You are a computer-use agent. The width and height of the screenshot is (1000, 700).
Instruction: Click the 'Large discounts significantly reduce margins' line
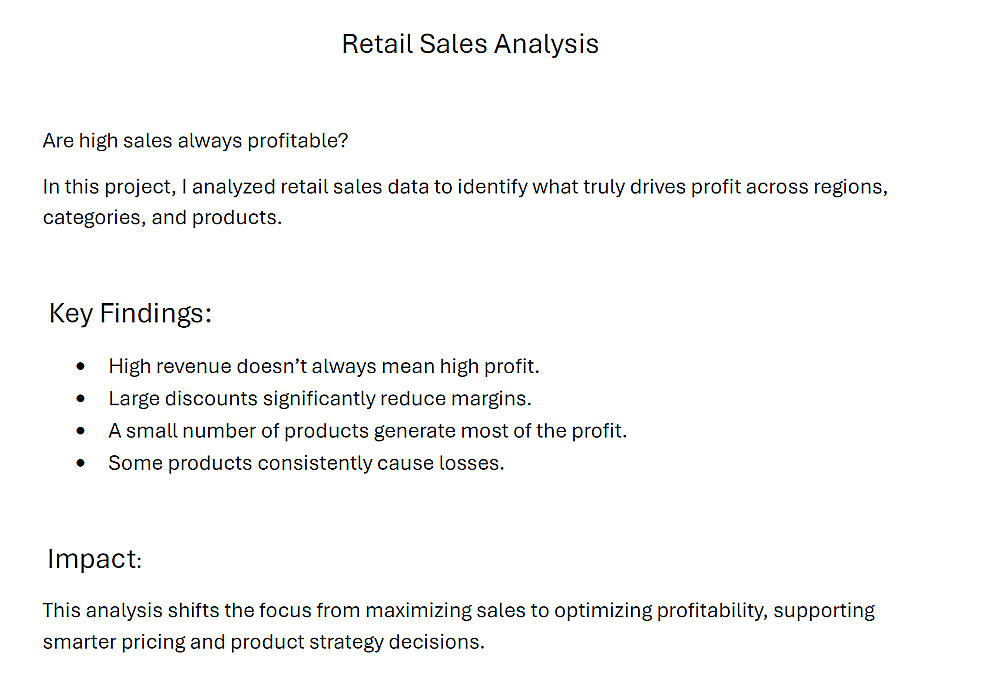coord(320,398)
